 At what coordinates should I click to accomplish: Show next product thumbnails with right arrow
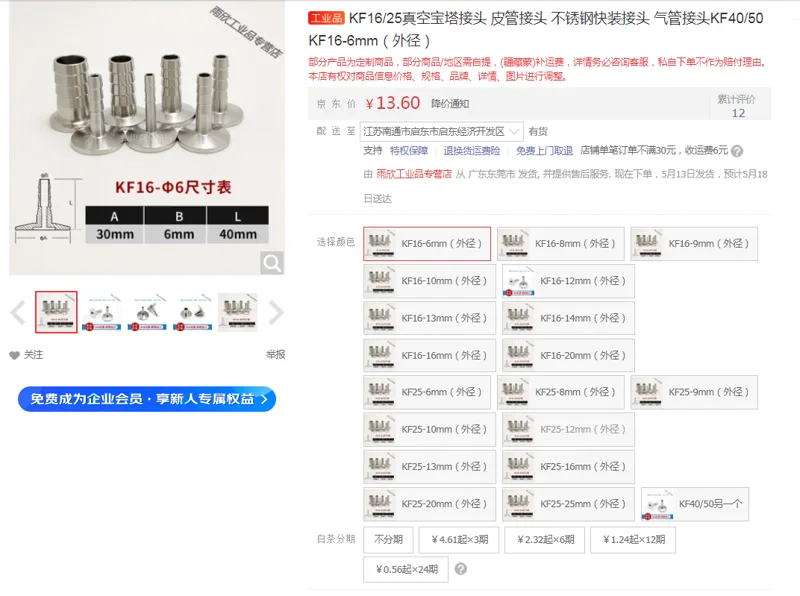(276, 312)
